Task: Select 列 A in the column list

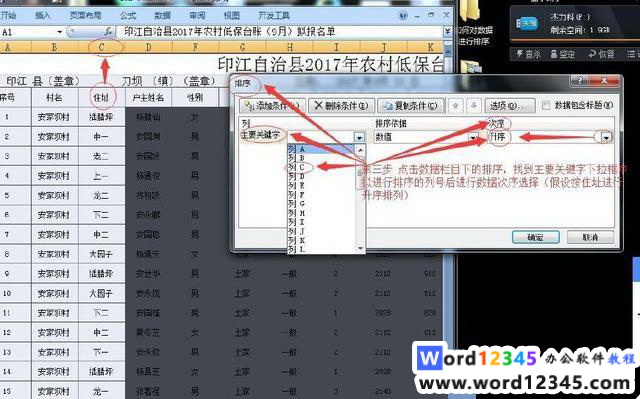Action: 321,149
